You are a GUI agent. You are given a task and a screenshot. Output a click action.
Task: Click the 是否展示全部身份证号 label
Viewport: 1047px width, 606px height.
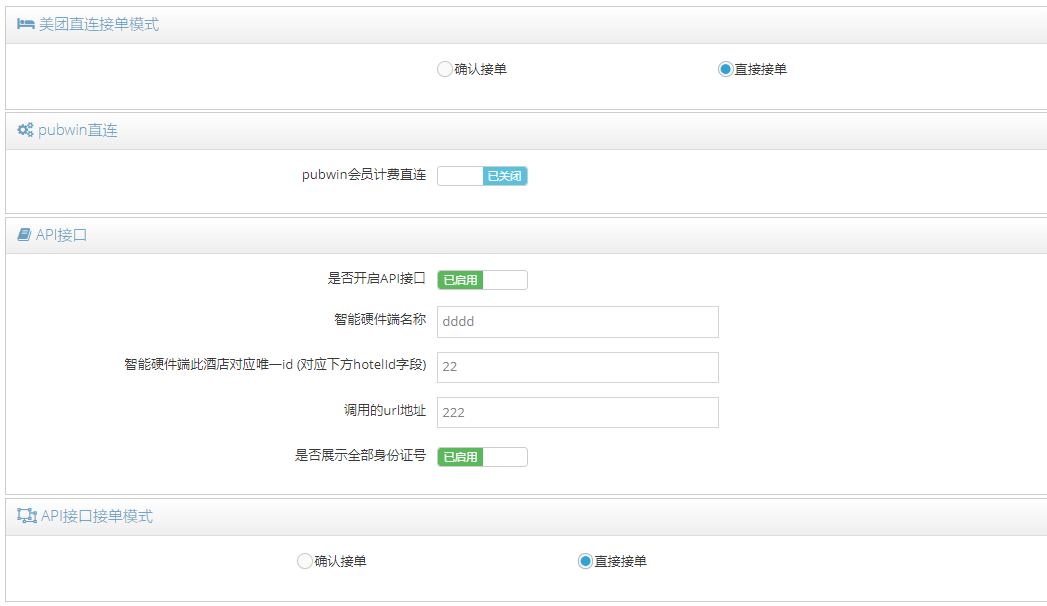coord(361,455)
